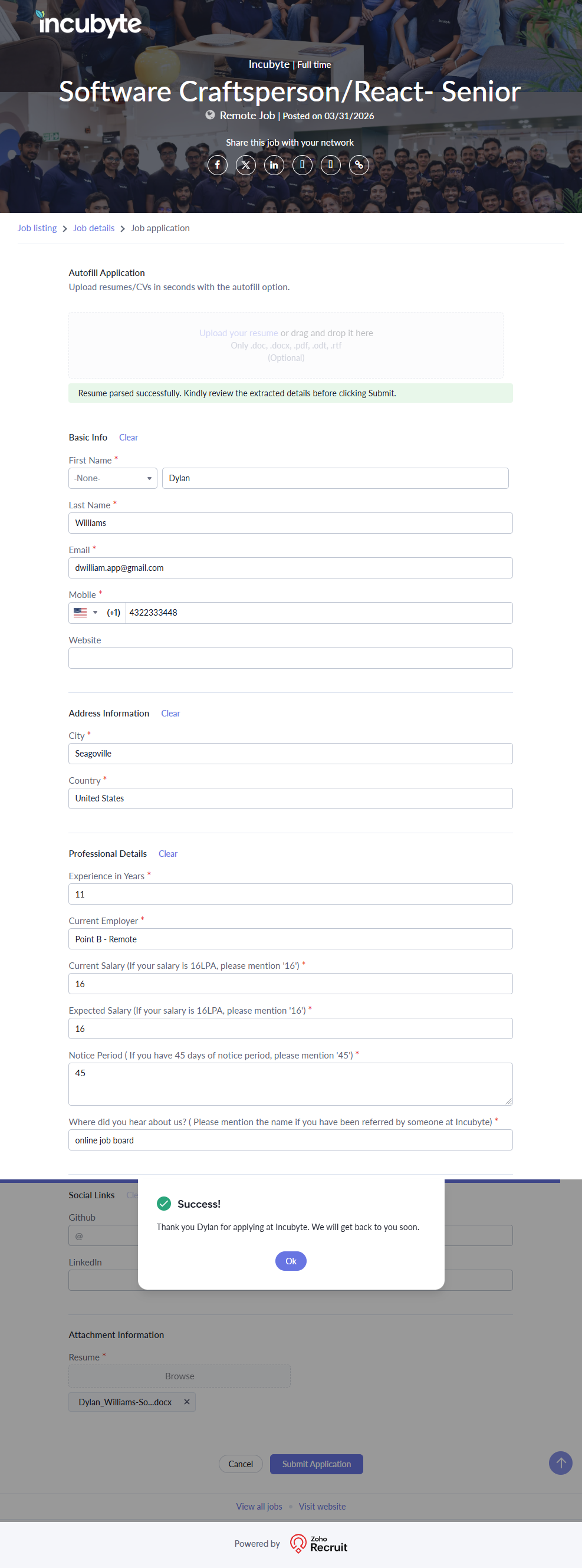582x1568 pixels.
Task: Clear the Professional Details section
Action: tap(168, 854)
